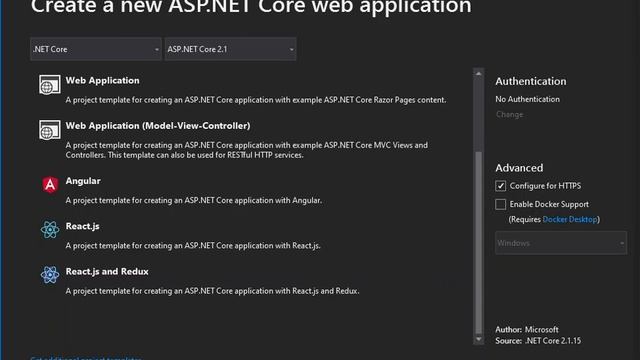Click the template list scrollbar thumb
The image size is (640, 360).
[478, 243]
